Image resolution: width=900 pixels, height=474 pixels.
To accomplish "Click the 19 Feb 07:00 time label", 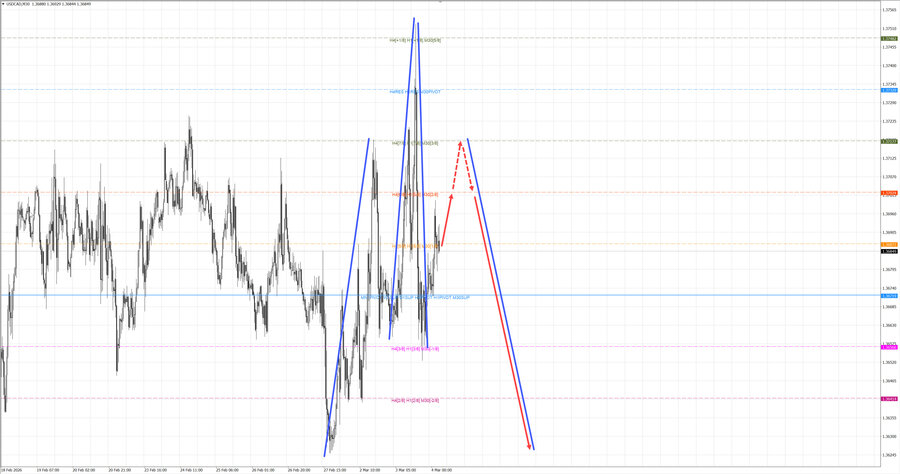I will point(48,470).
